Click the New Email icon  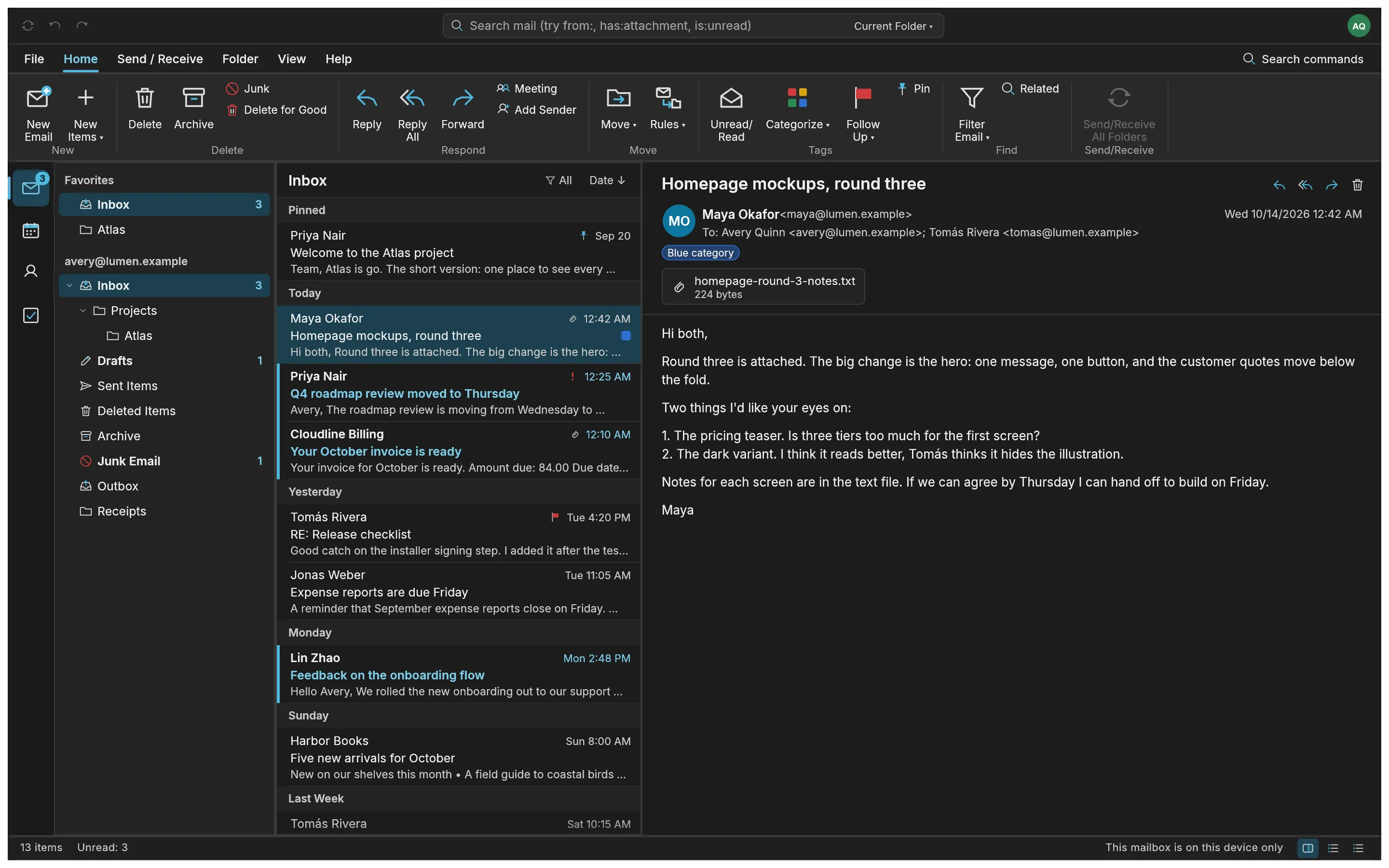click(38, 98)
